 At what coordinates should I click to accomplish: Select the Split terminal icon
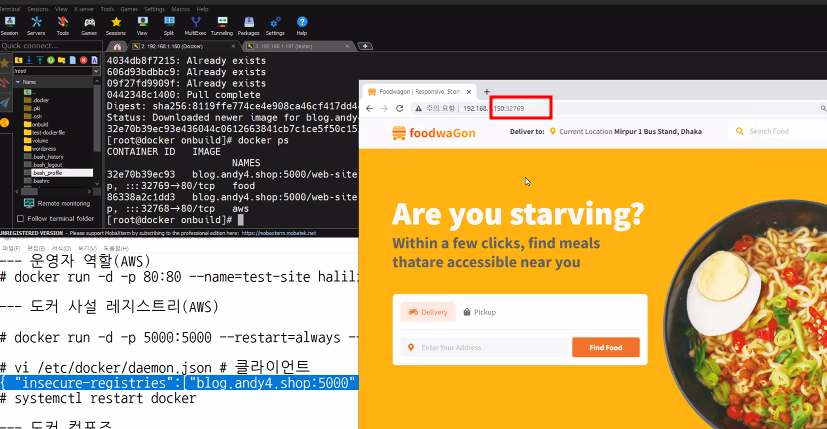(x=169, y=25)
